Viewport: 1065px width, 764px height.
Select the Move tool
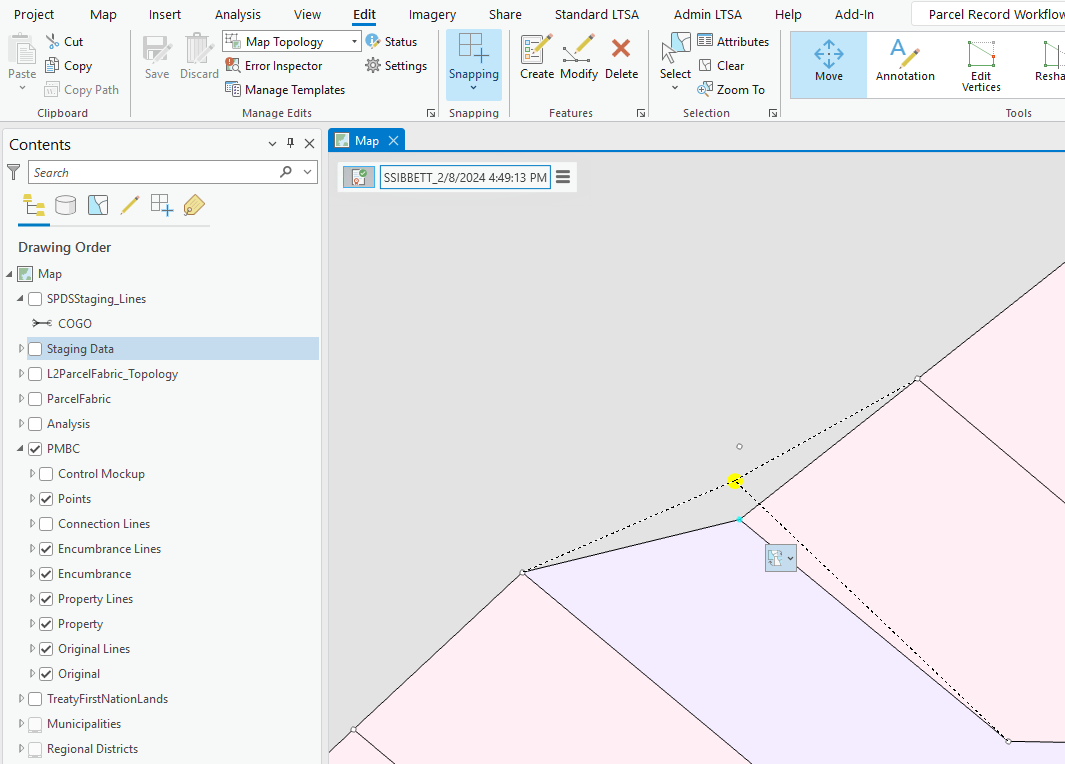(828, 64)
